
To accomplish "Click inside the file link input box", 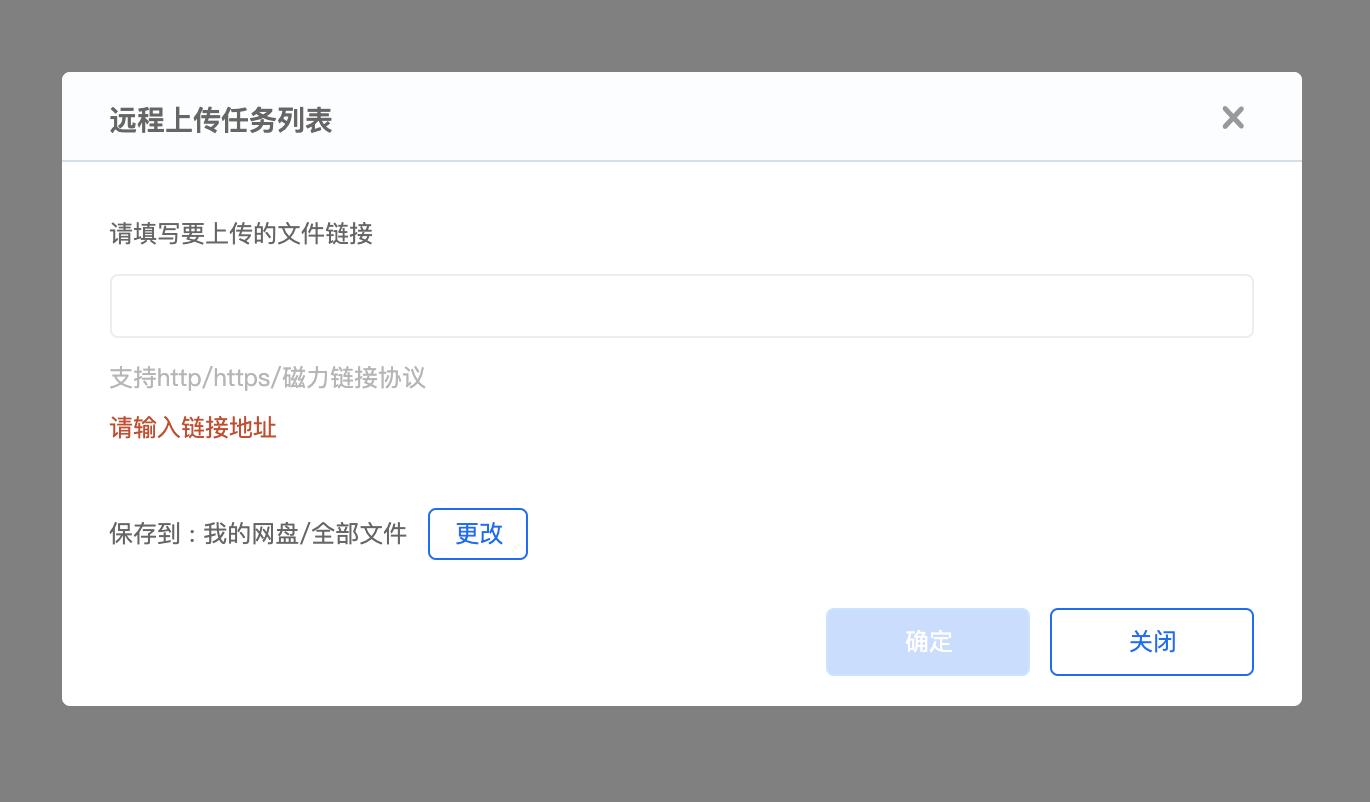I will pos(682,305).
